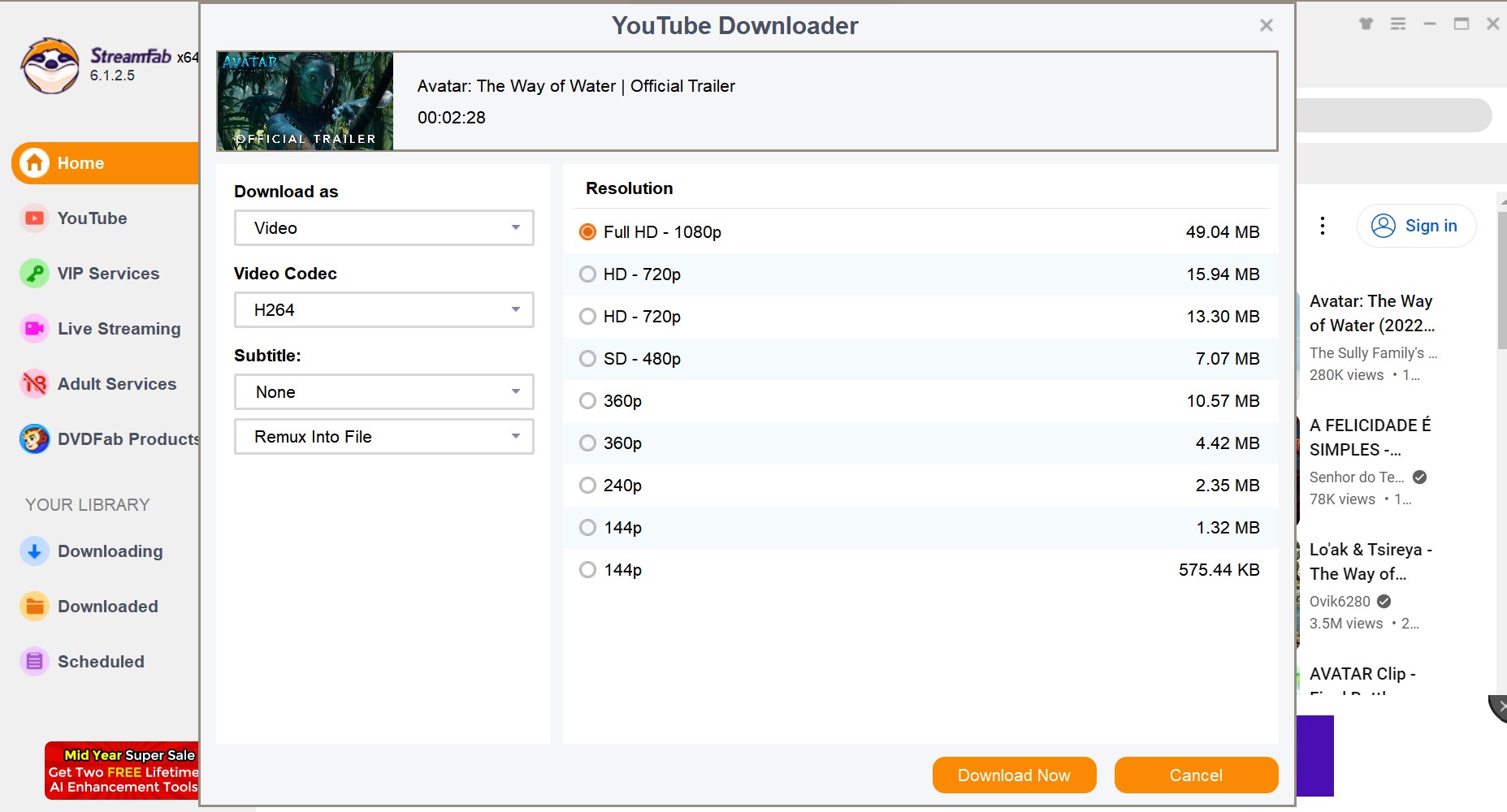Click verified badge next to Senhor do Te
1507x812 pixels.
(x=1420, y=477)
